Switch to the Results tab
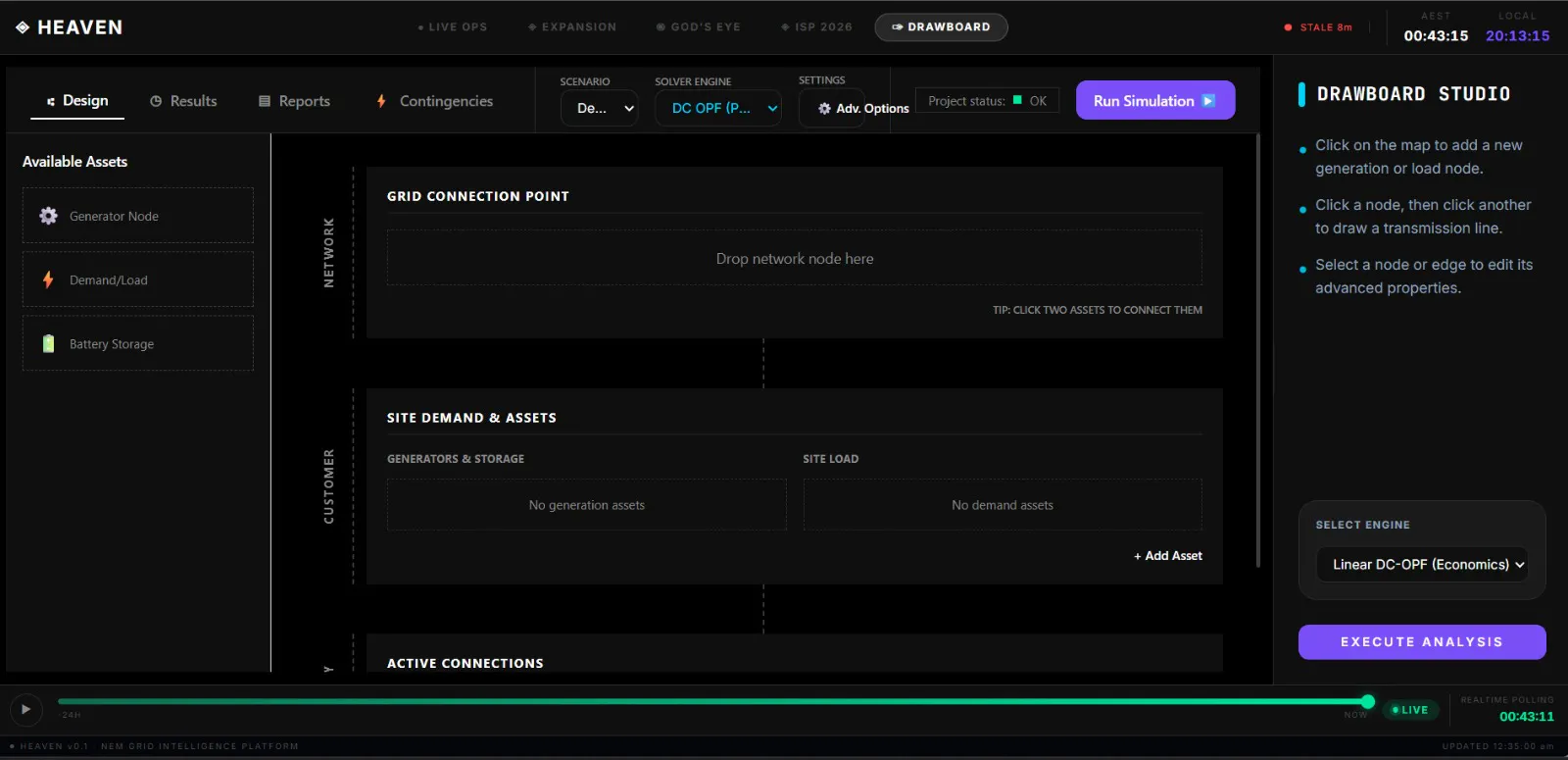Viewport: 1568px width, 760px height. 183,101
